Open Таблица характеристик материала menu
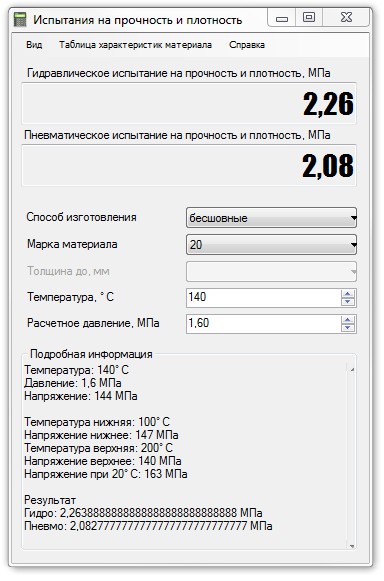Viewport: 384px width, 581px height. 135,45
